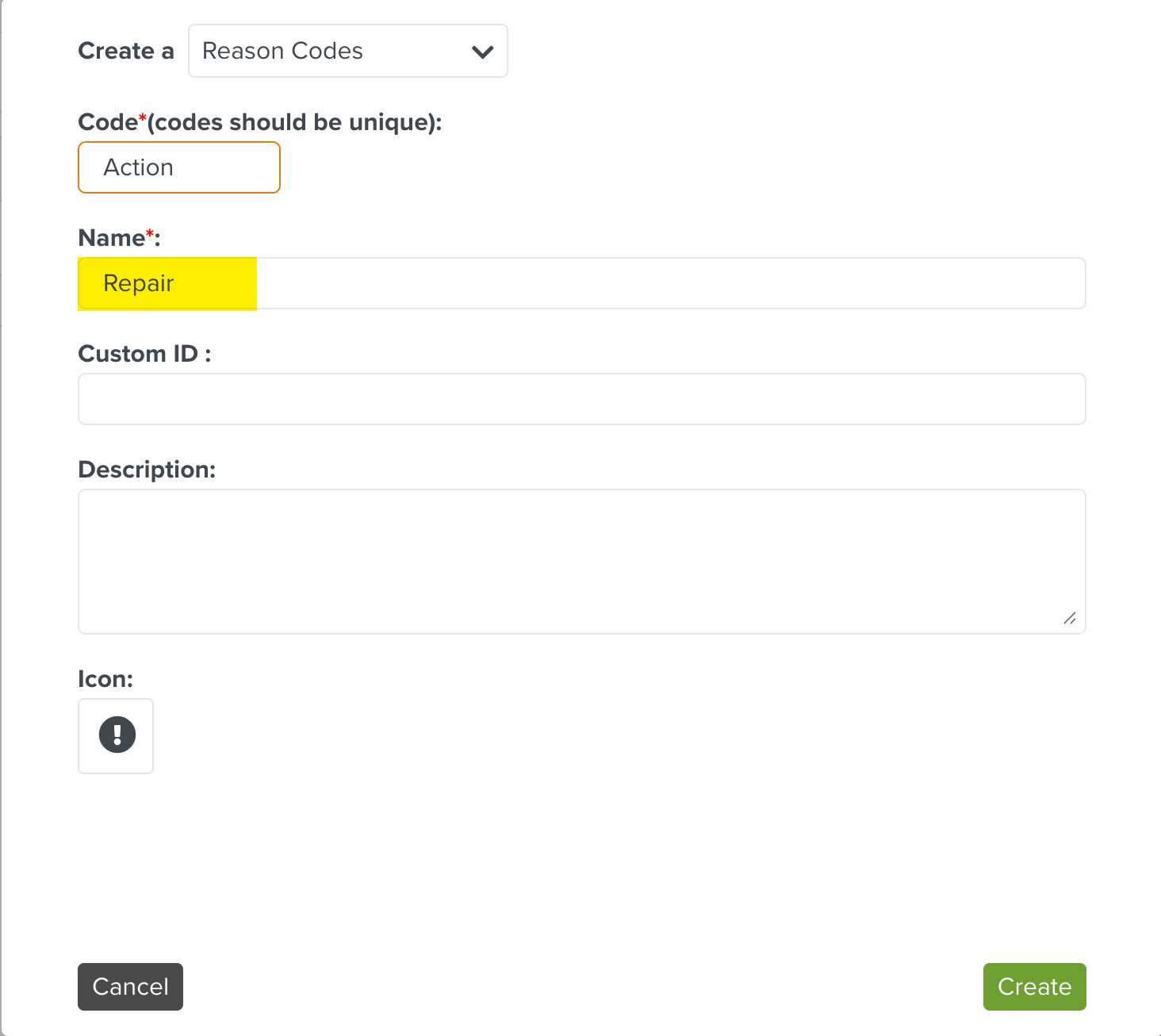Image resolution: width=1161 pixels, height=1036 pixels.
Task: Click the yellow-highlighted "Repair" text
Action: (x=139, y=283)
